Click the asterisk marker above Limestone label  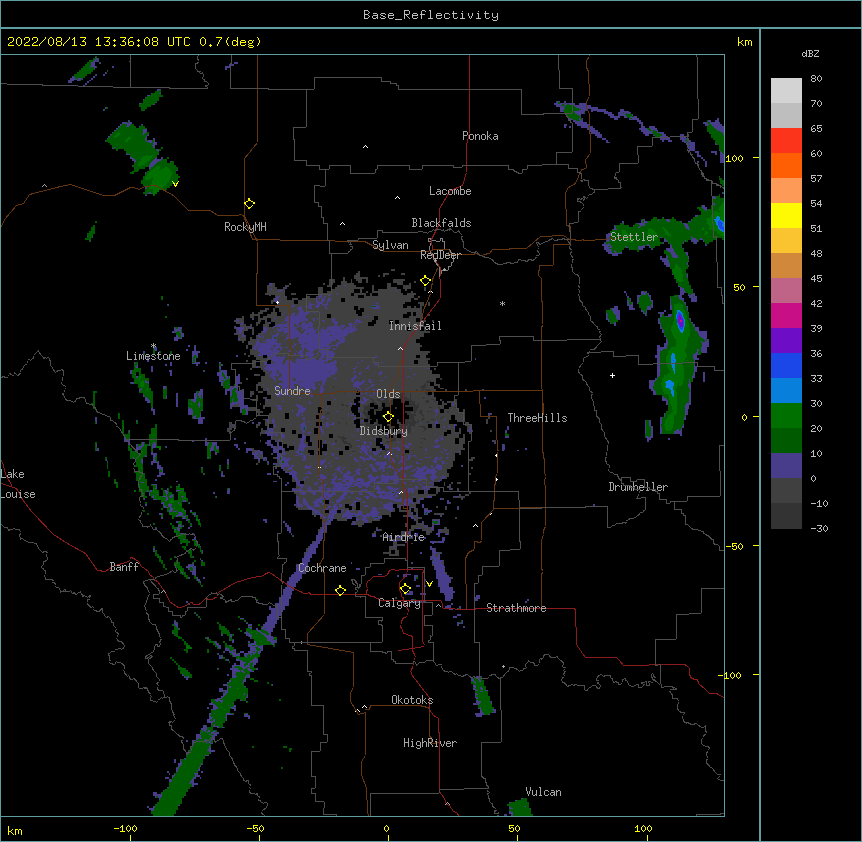pyautogui.click(x=154, y=346)
